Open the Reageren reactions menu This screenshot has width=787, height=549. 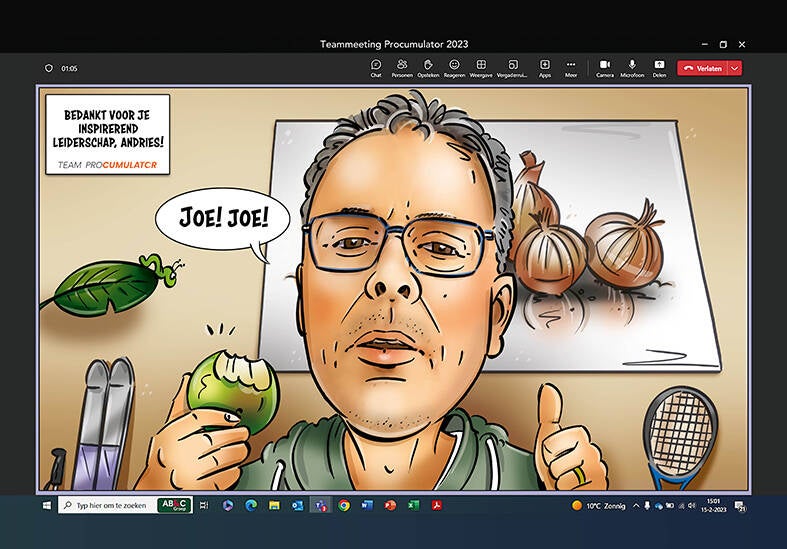pos(454,67)
